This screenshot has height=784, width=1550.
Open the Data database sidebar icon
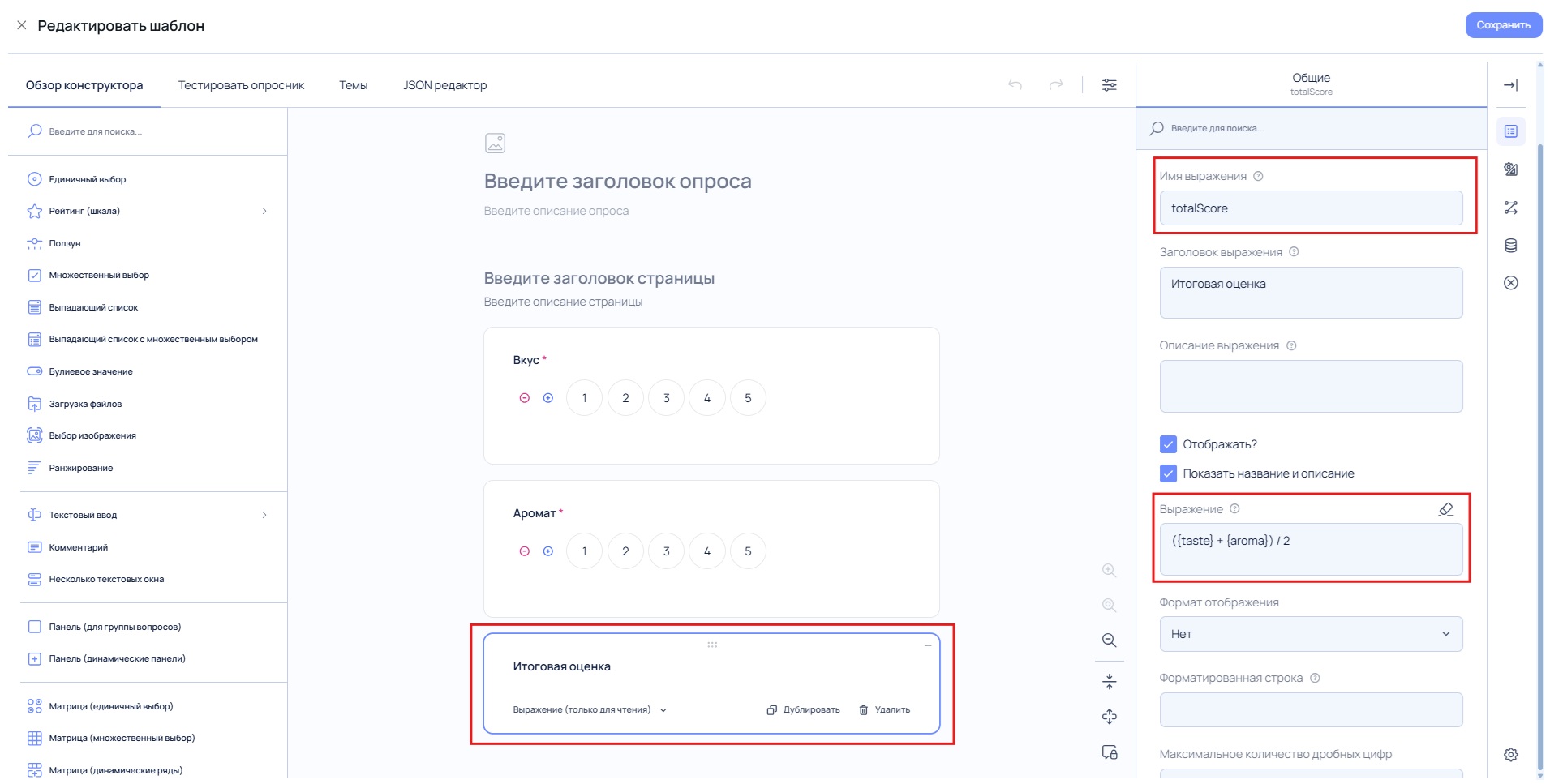1510,246
